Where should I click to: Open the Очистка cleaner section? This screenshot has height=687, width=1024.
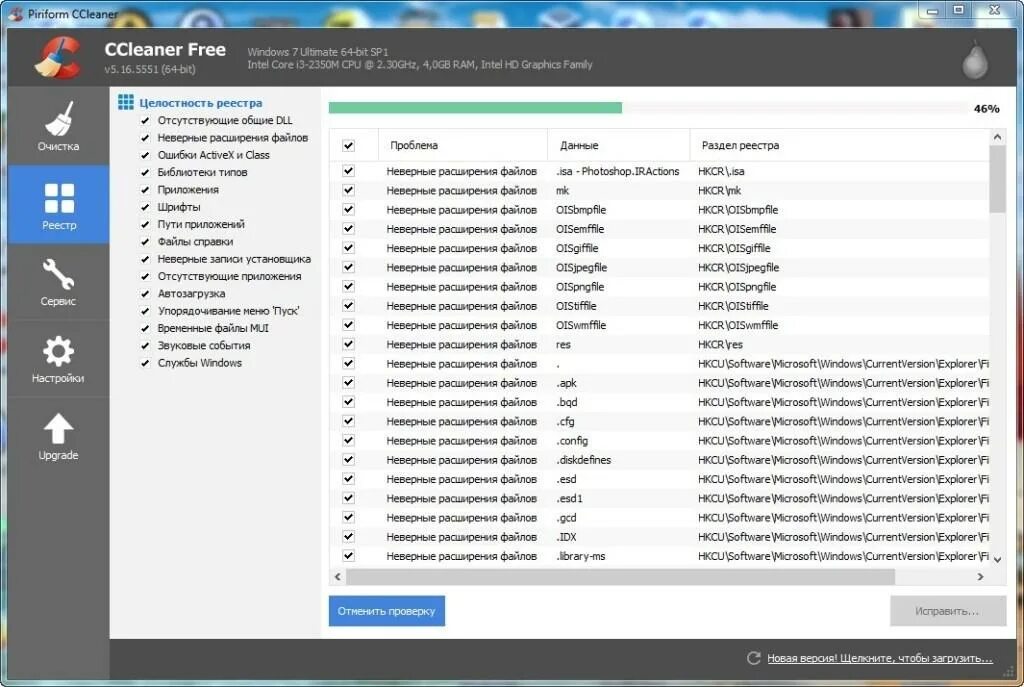pos(58,127)
